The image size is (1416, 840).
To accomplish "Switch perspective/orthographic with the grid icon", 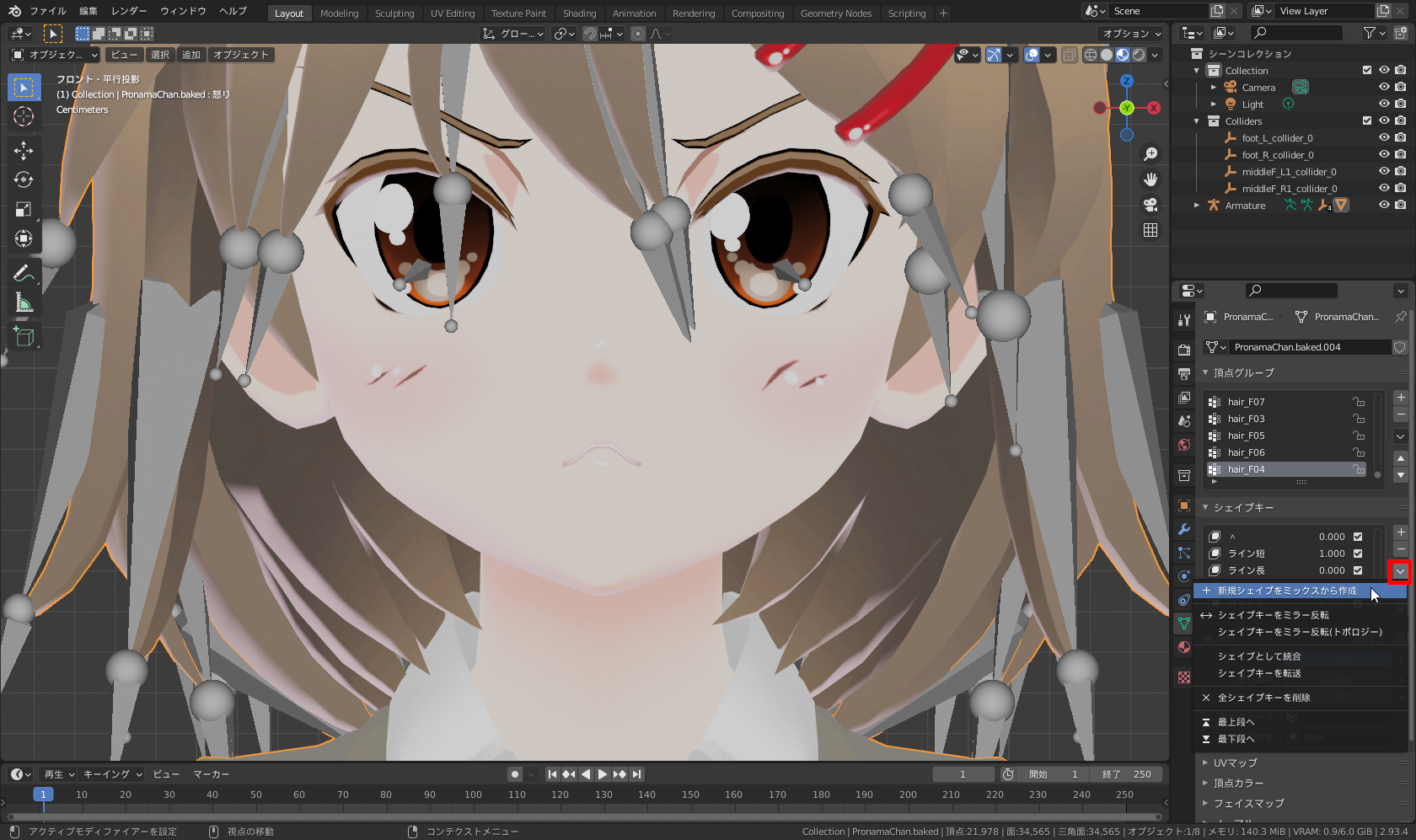I will click(x=1150, y=230).
